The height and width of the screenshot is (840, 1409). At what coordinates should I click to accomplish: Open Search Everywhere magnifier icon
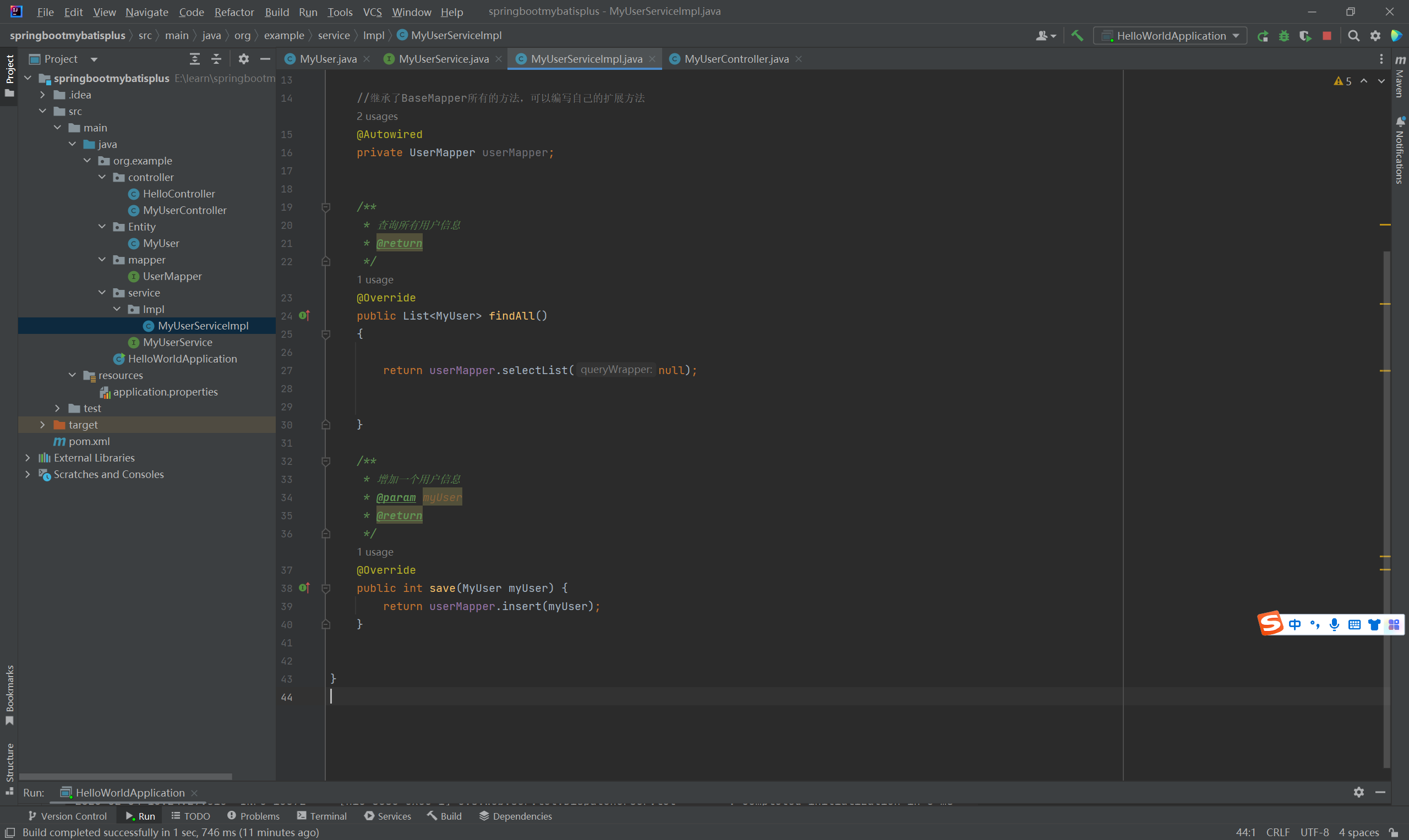[x=1353, y=36]
